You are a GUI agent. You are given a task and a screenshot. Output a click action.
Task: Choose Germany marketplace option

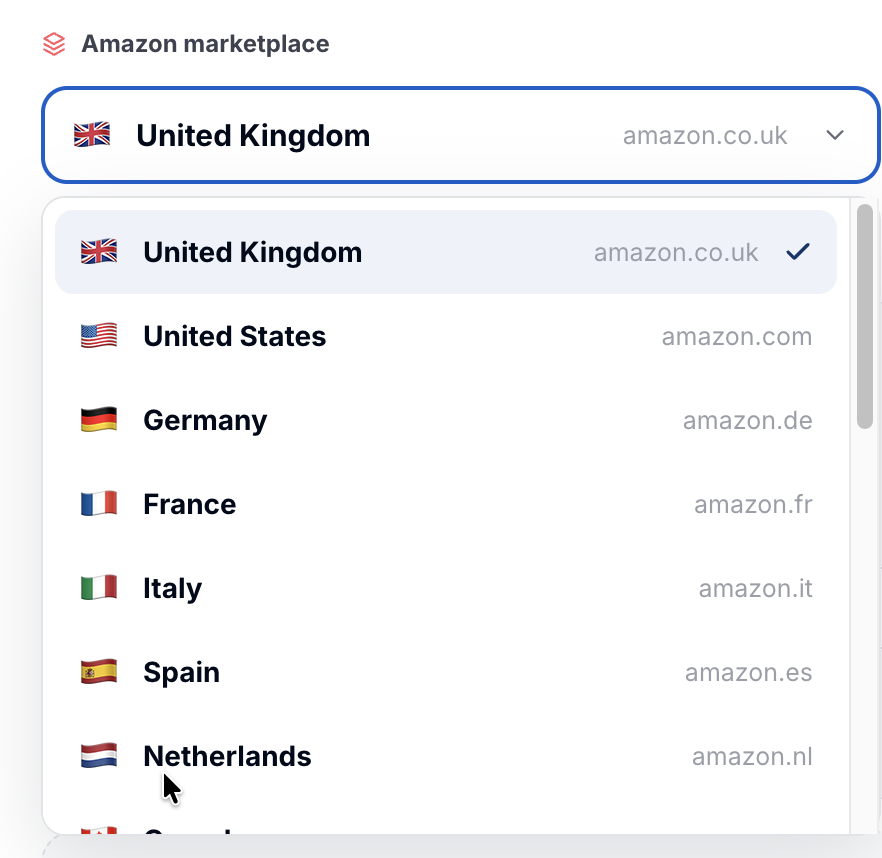(446, 420)
